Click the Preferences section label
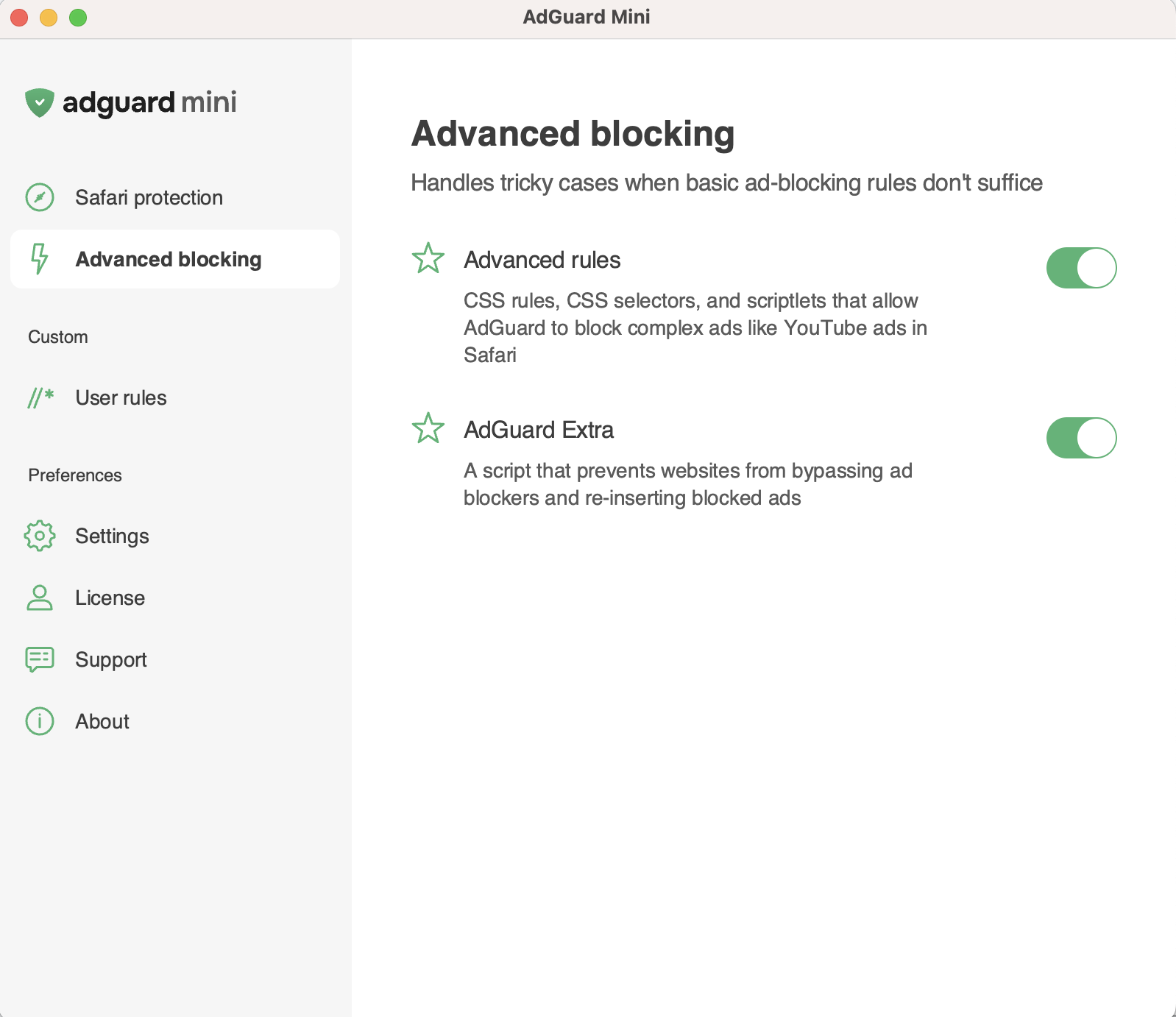 pos(75,475)
